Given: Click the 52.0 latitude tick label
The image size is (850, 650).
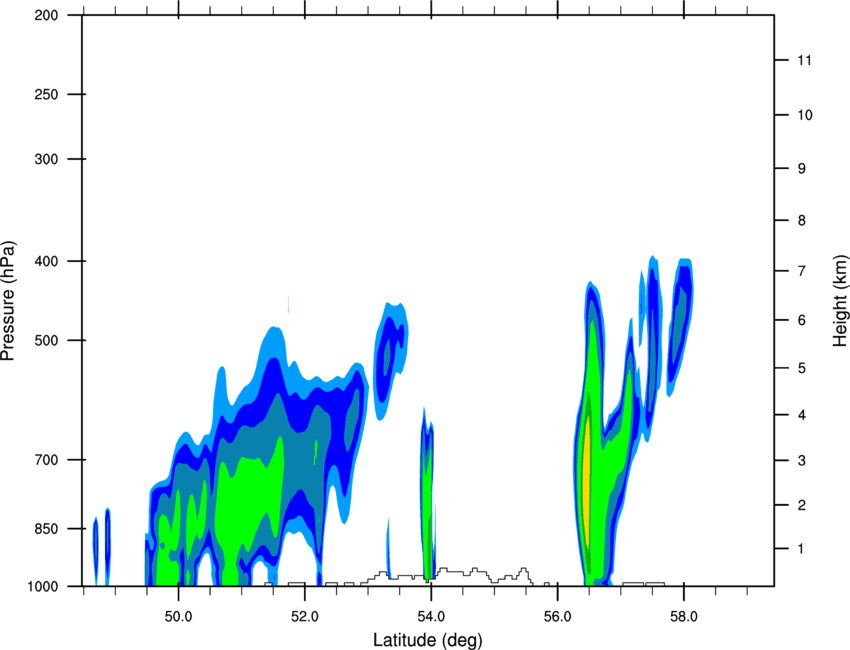Looking at the screenshot, I should (x=305, y=616).
